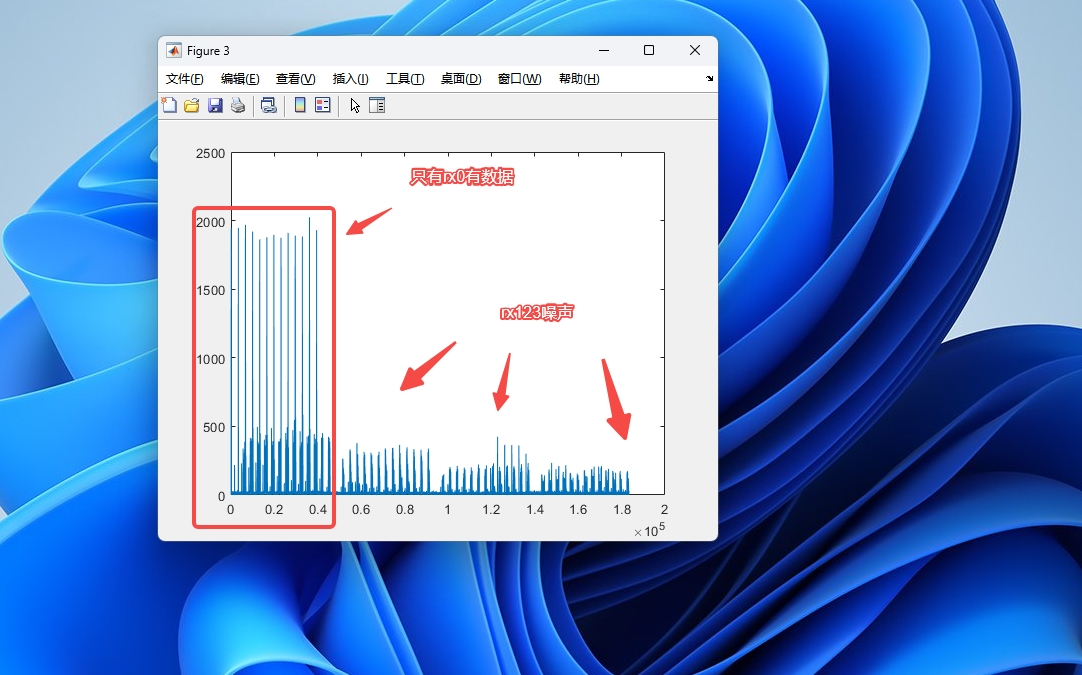Open the 工具(T) menu

[405, 79]
